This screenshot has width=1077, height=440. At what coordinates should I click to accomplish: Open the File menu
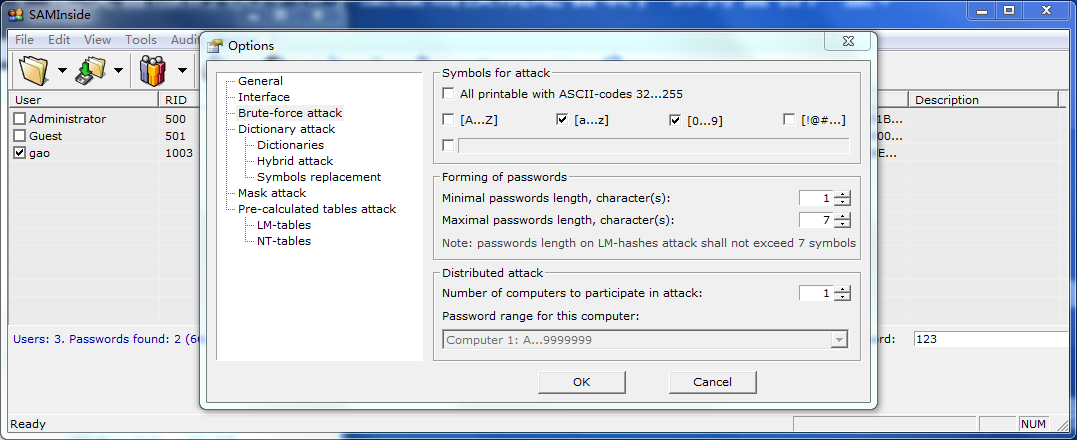(x=25, y=40)
